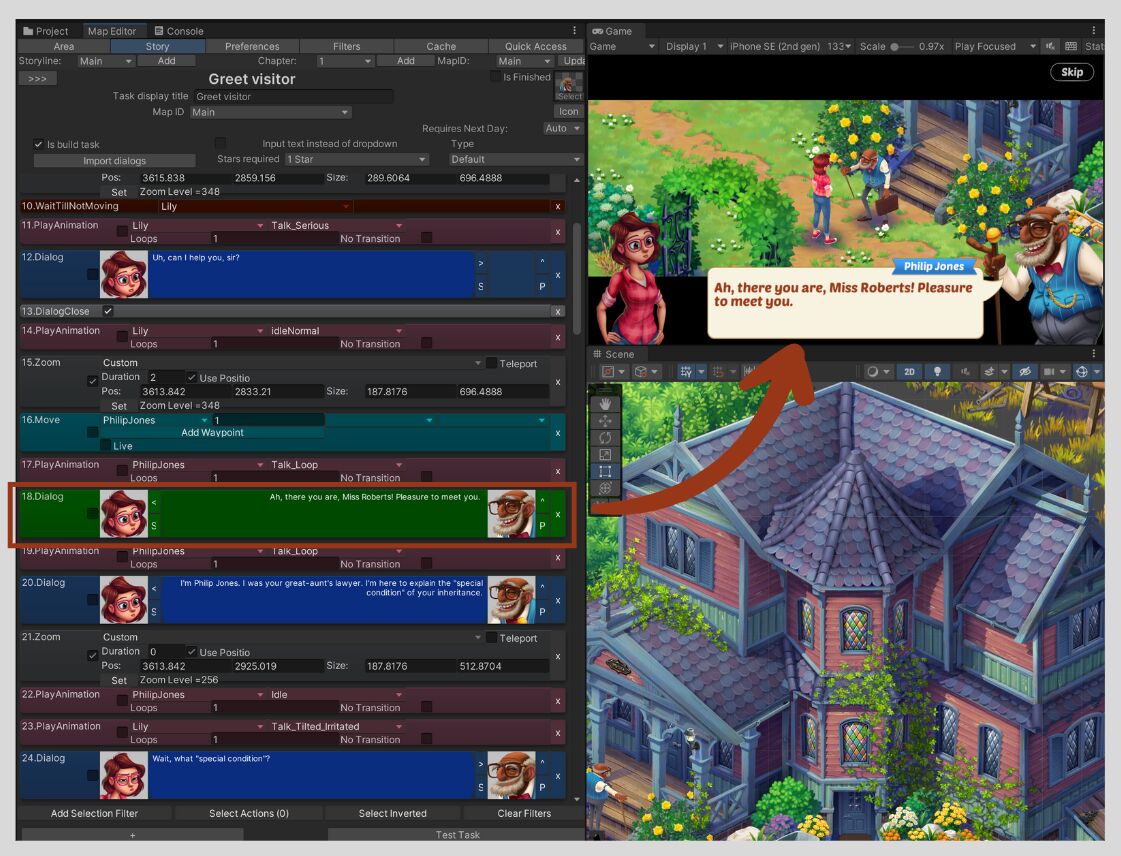This screenshot has width=1121, height=856.
Task: Click Lily's portrait thumbnail in dialog 18
Action: pyautogui.click(x=122, y=514)
